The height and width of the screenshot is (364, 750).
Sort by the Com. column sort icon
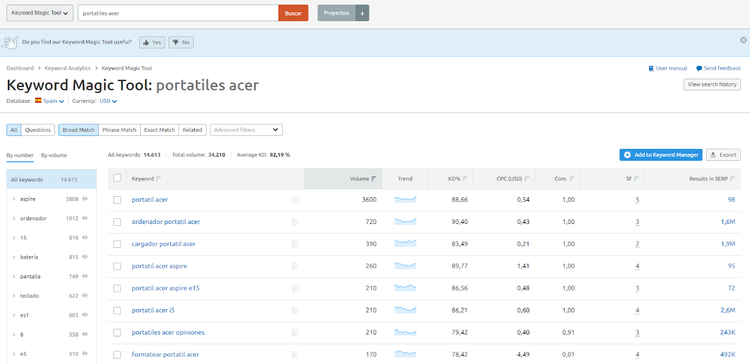(x=572, y=179)
